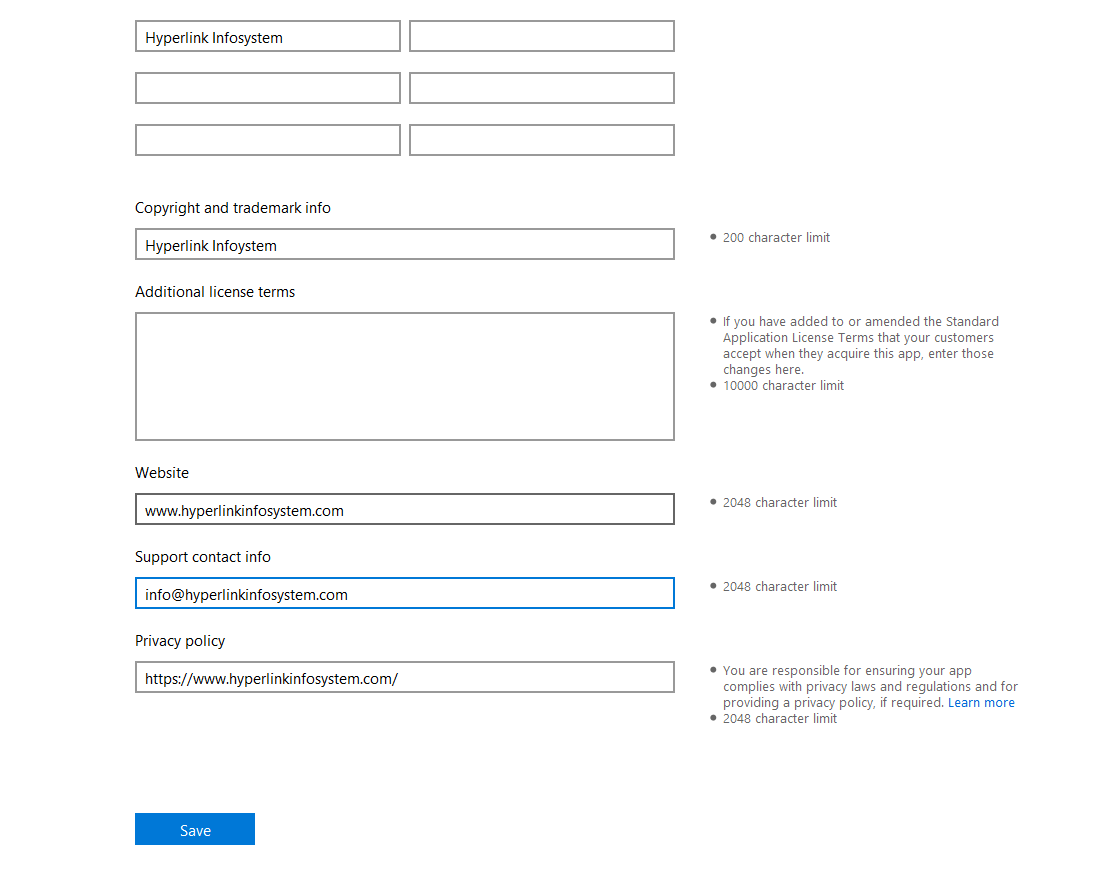Click the Support contact info email field
Viewport: 1109px width, 889px height.
405,593
